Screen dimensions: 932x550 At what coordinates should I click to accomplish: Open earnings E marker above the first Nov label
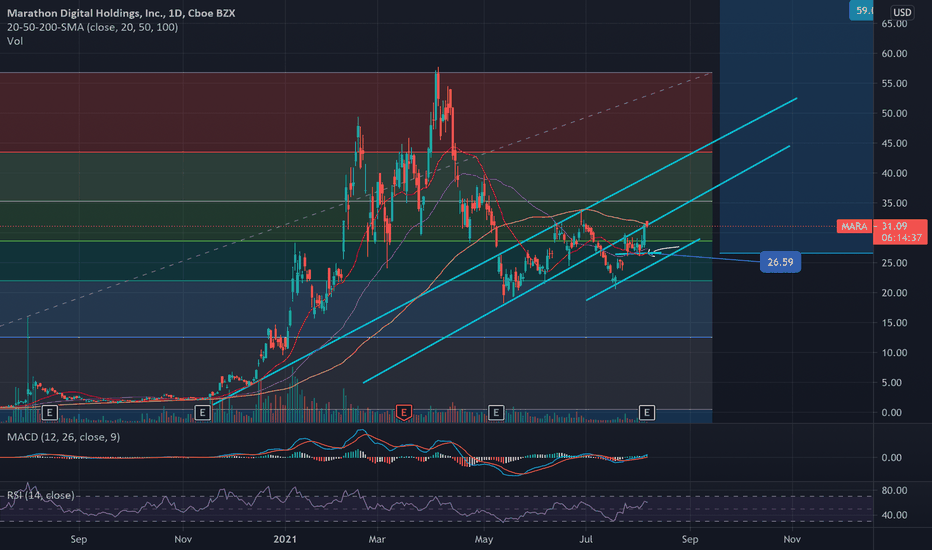(x=203, y=412)
